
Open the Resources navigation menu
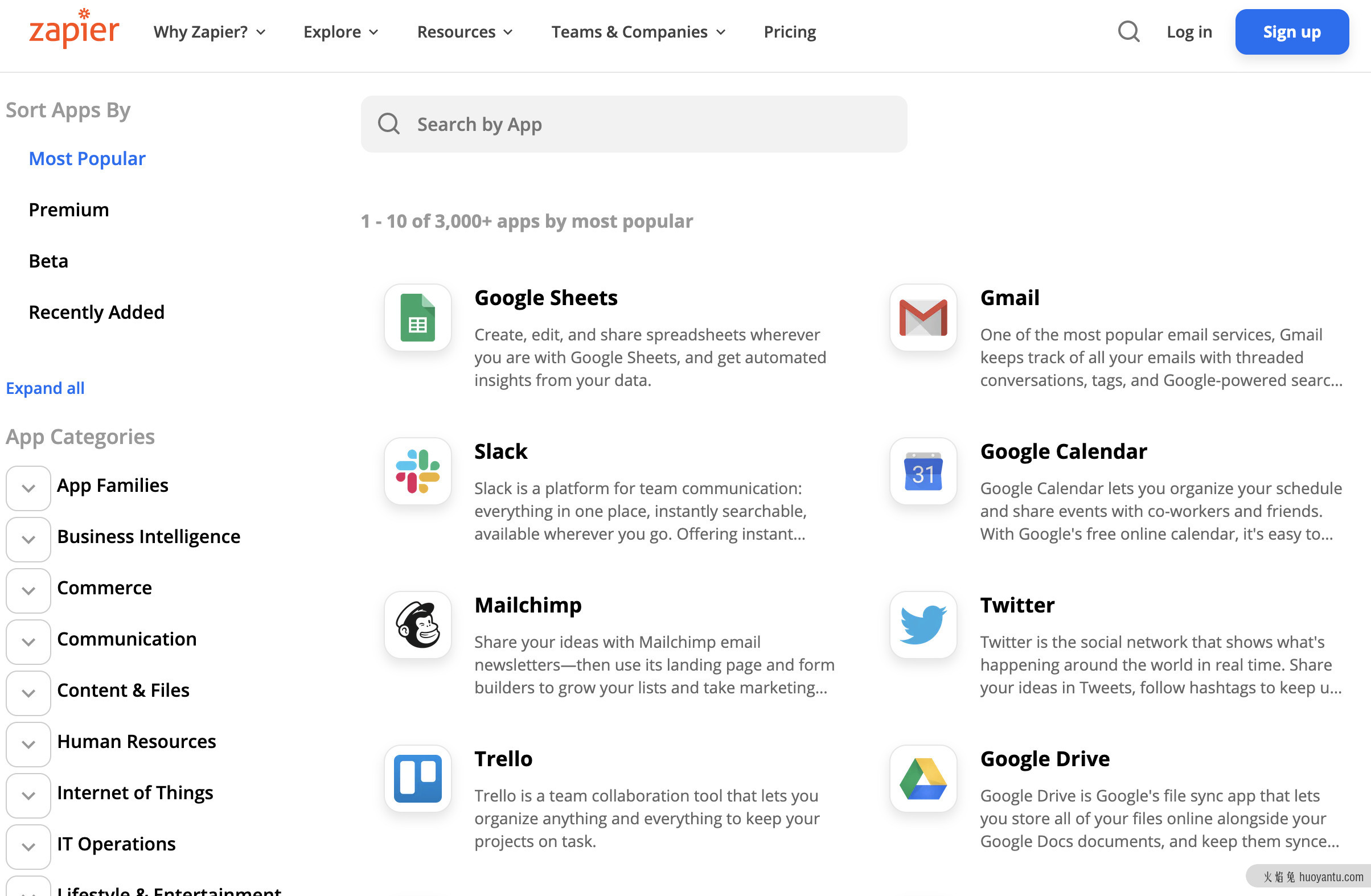[464, 32]
